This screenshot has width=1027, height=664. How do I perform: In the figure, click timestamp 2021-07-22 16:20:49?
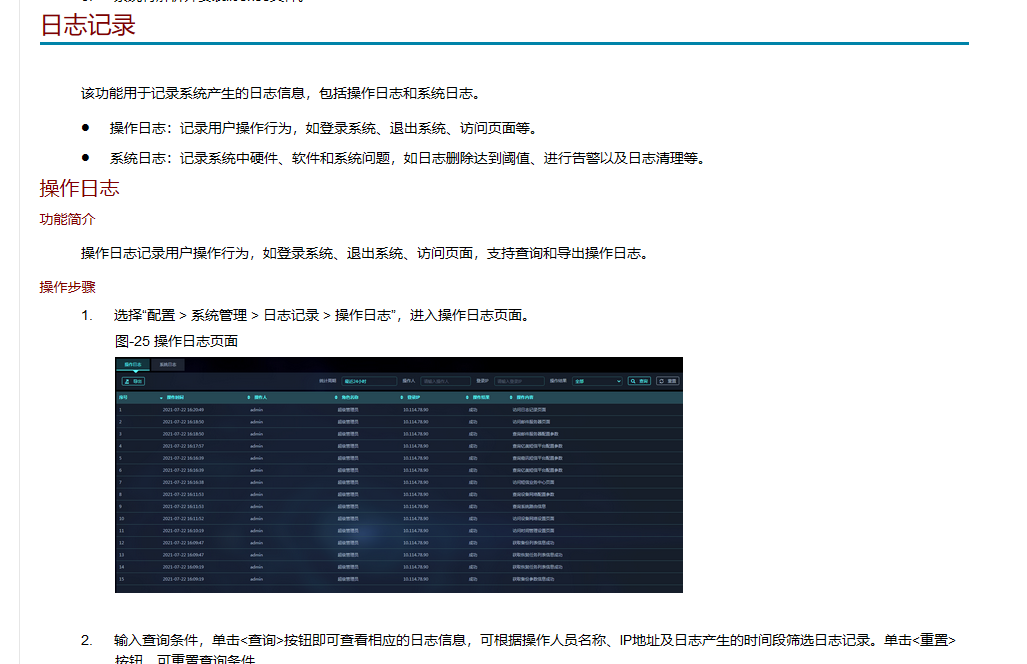coord(183,410)
